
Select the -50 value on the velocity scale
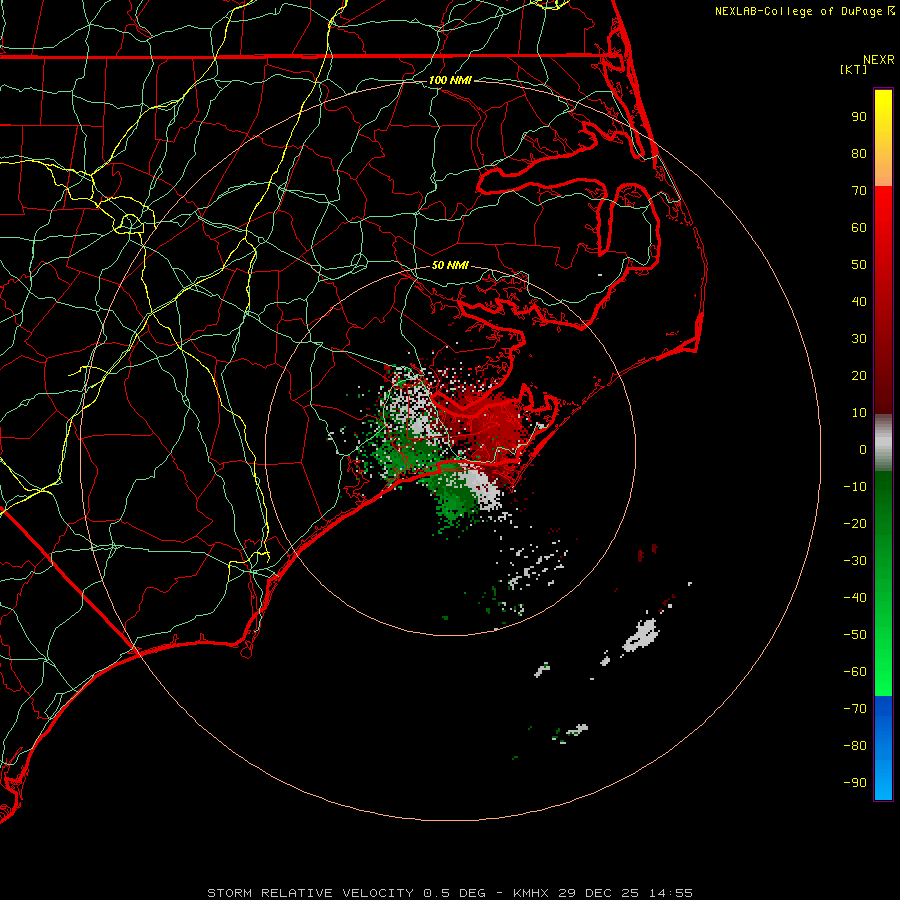click(x=855, y=635)
